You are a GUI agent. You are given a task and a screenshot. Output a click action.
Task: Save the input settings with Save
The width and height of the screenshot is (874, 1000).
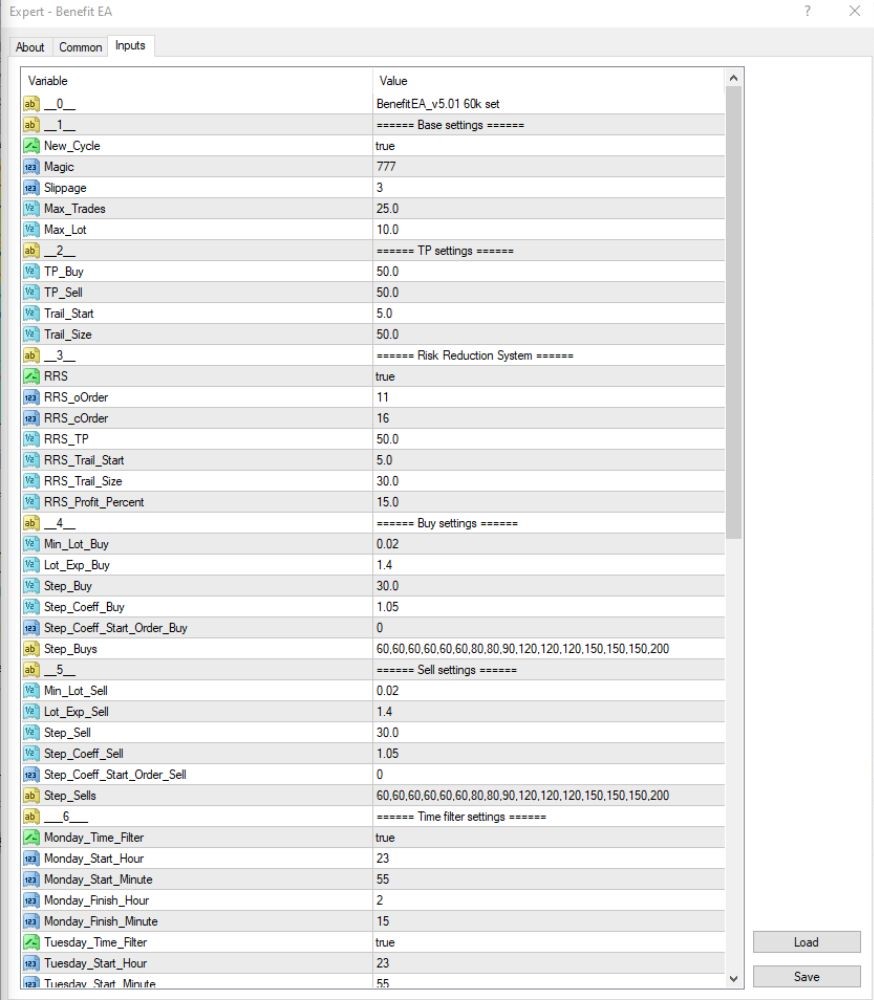tap(806, 976)
